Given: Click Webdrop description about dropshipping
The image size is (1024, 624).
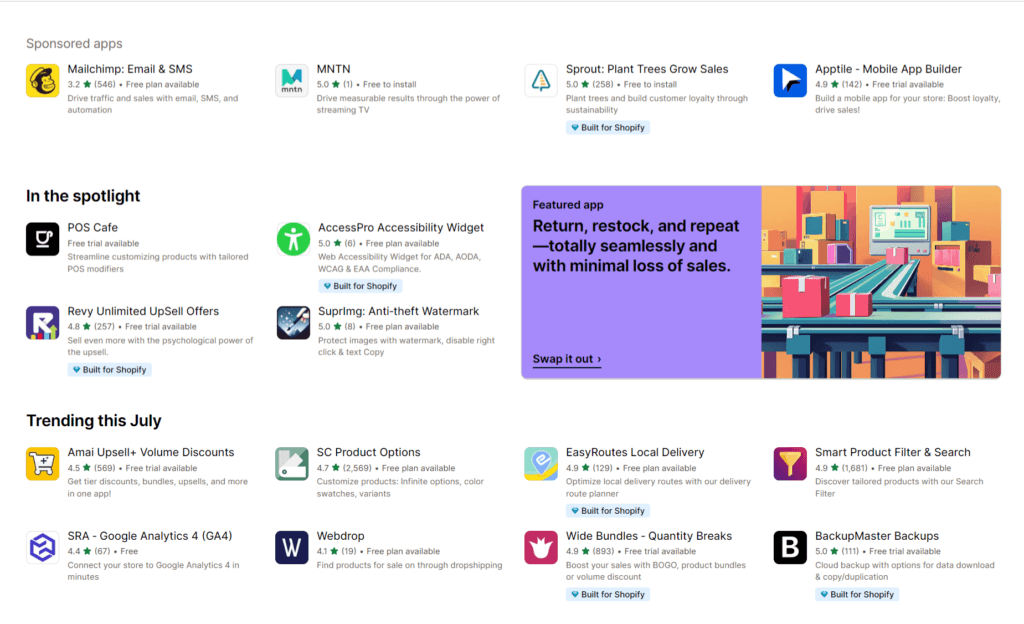Looking at the screenshot, I should tap(409, 565).
